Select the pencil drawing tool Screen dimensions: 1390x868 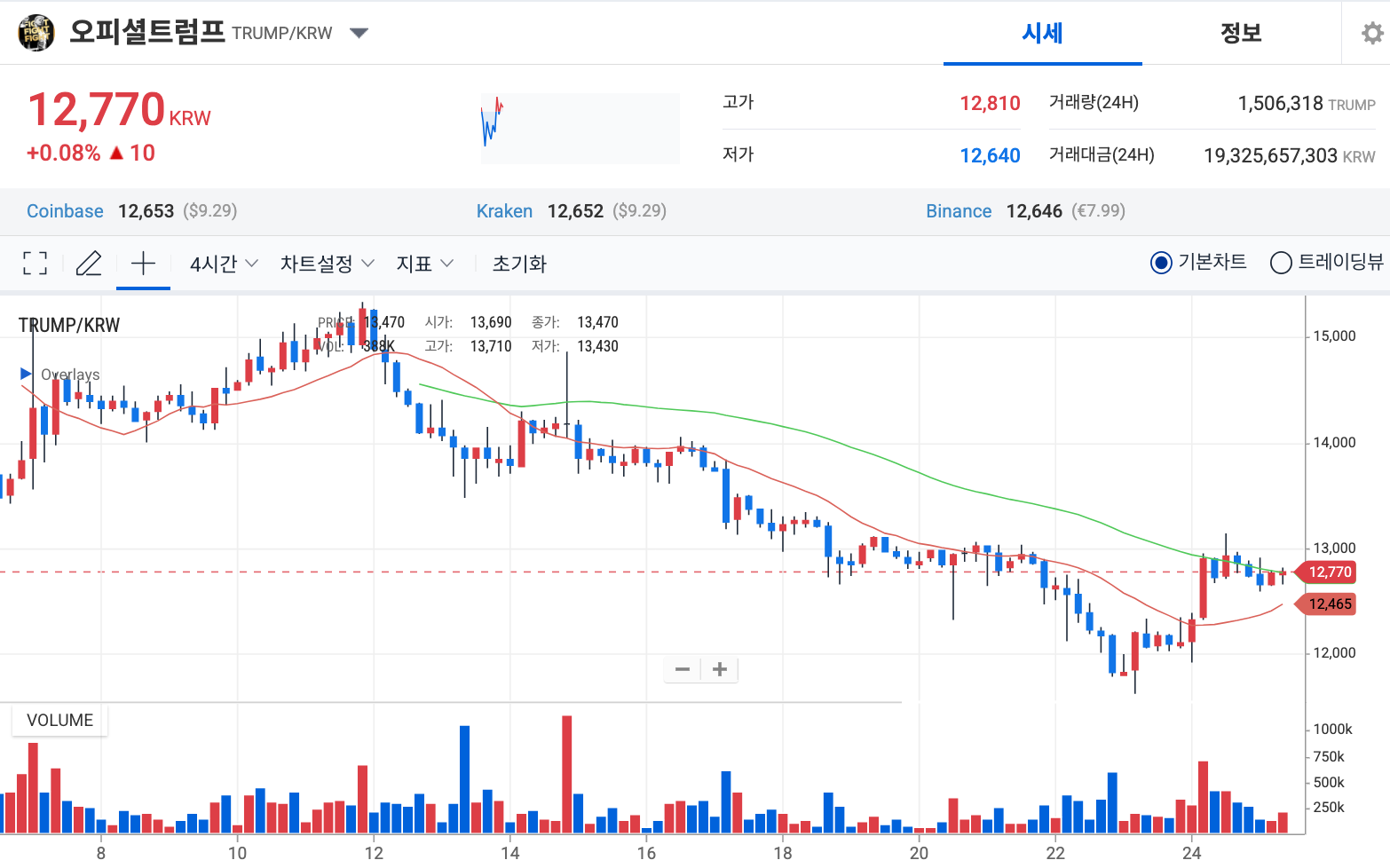(x=89, y=264)
